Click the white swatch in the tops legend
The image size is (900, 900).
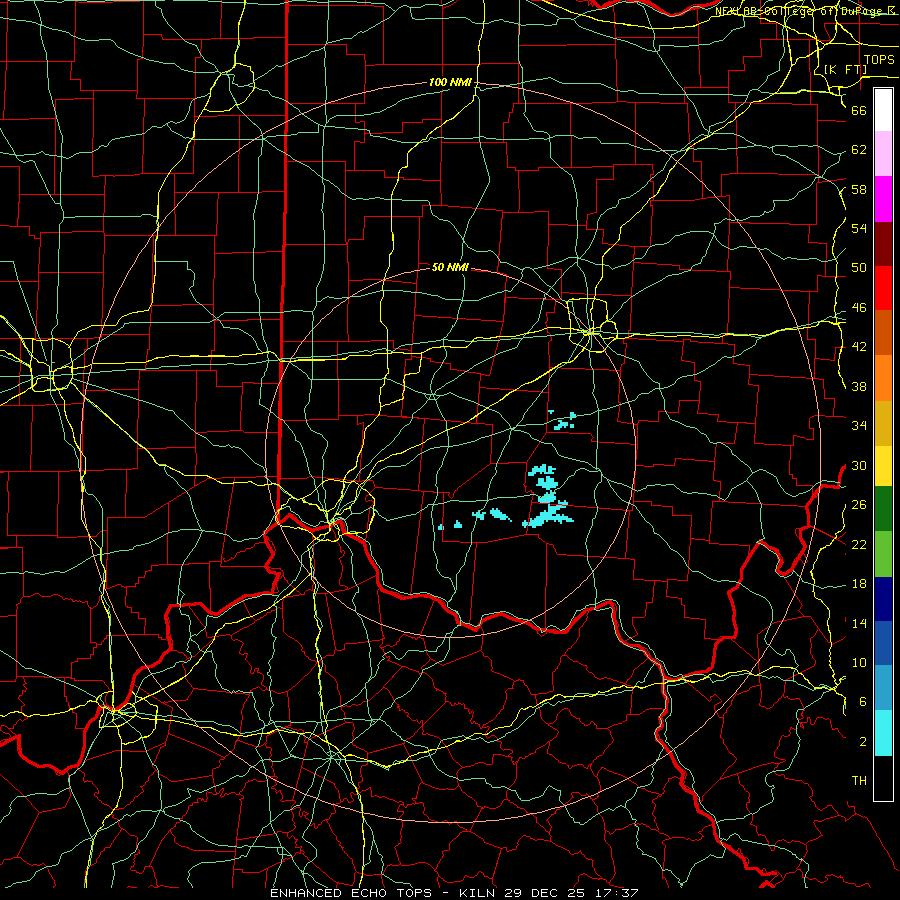(883, 110)
